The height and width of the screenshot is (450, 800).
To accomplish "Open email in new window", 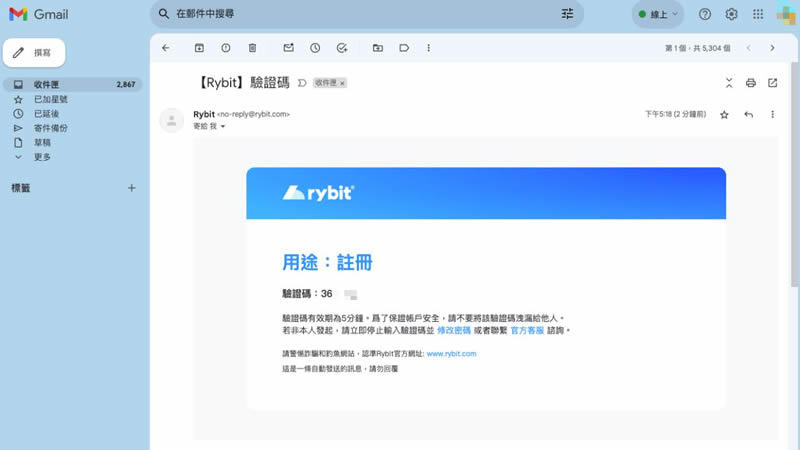I will tap(772, 83).
